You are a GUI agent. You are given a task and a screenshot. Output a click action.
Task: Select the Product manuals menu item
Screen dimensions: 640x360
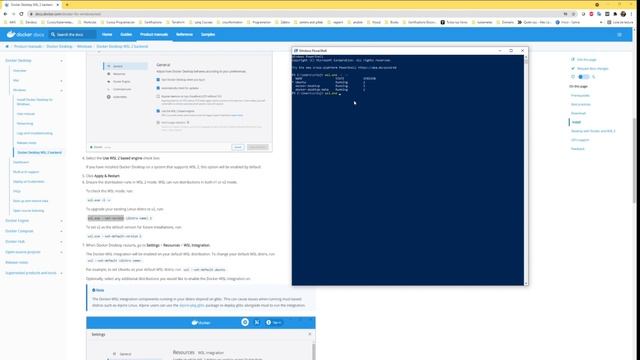(154, 35)
